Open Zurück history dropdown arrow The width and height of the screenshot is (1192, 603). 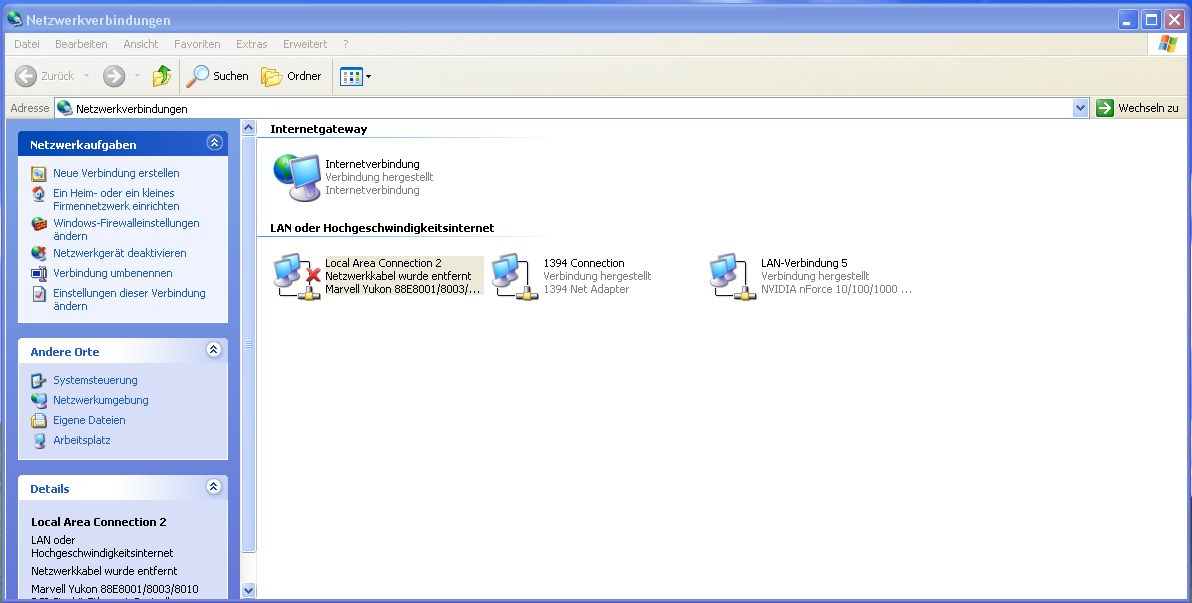(x=86, y=76)
